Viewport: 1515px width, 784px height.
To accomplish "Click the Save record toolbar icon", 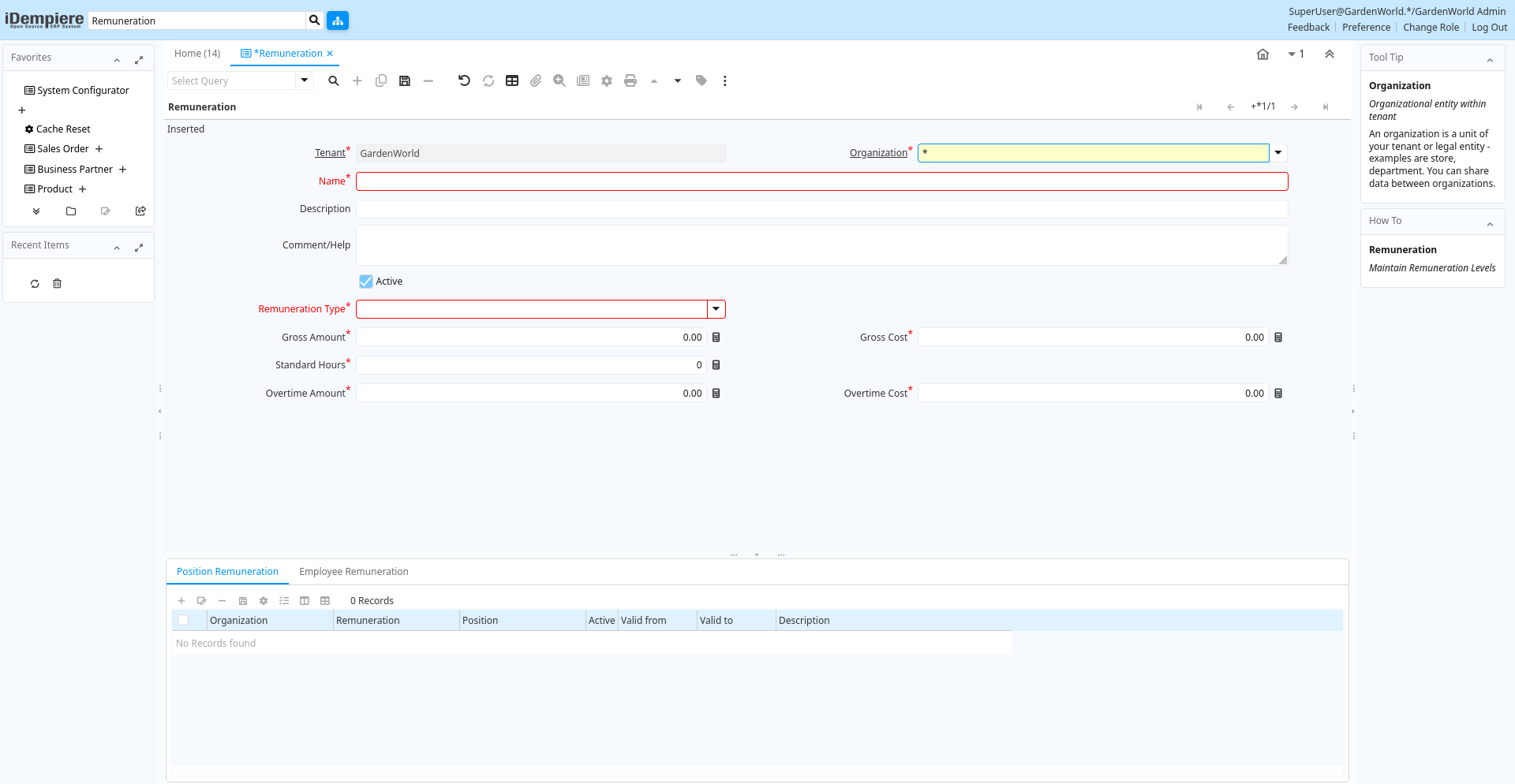I will point(405,80).
